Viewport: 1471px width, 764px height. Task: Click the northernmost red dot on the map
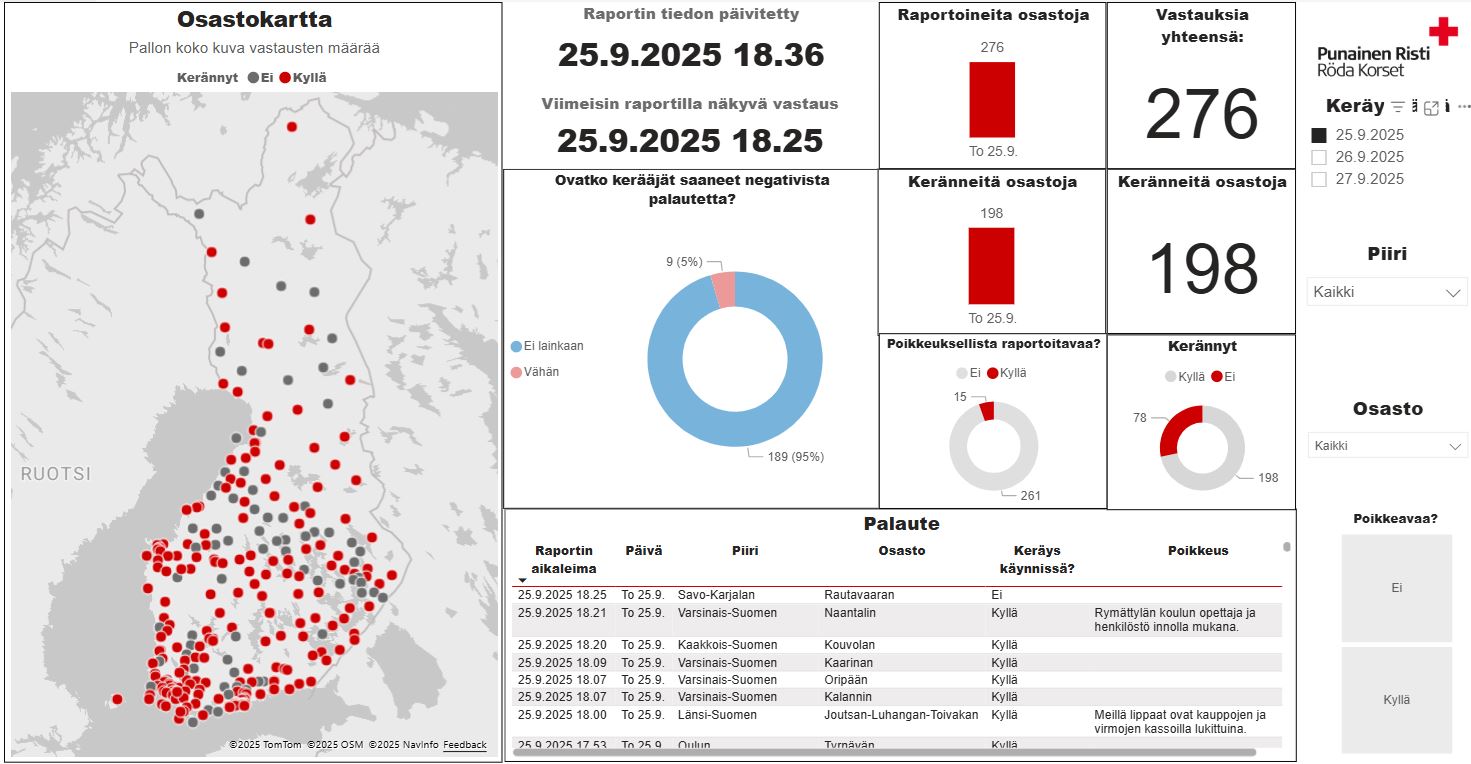click(292, 127)
